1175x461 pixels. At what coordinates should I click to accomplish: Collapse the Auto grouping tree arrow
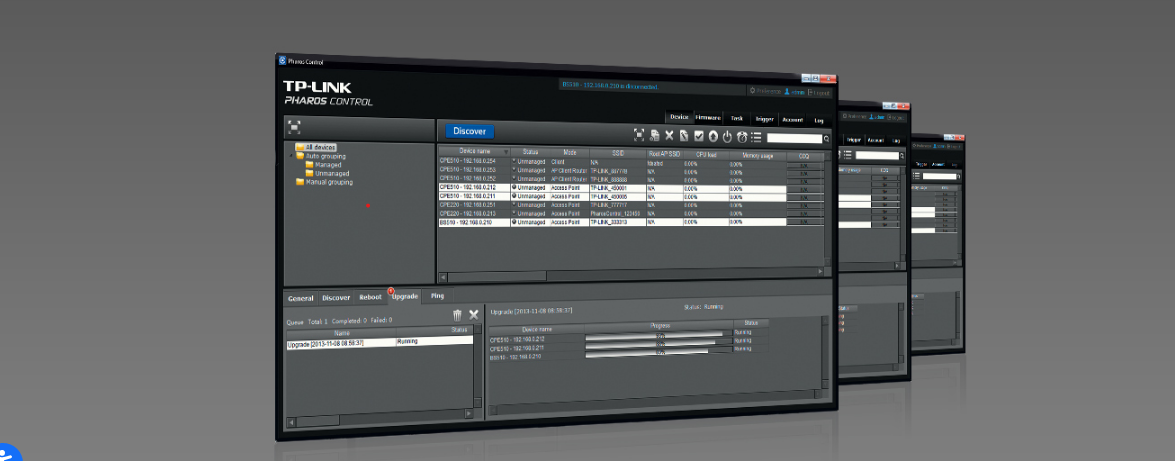pyautogui.click(x=291, y=156)
